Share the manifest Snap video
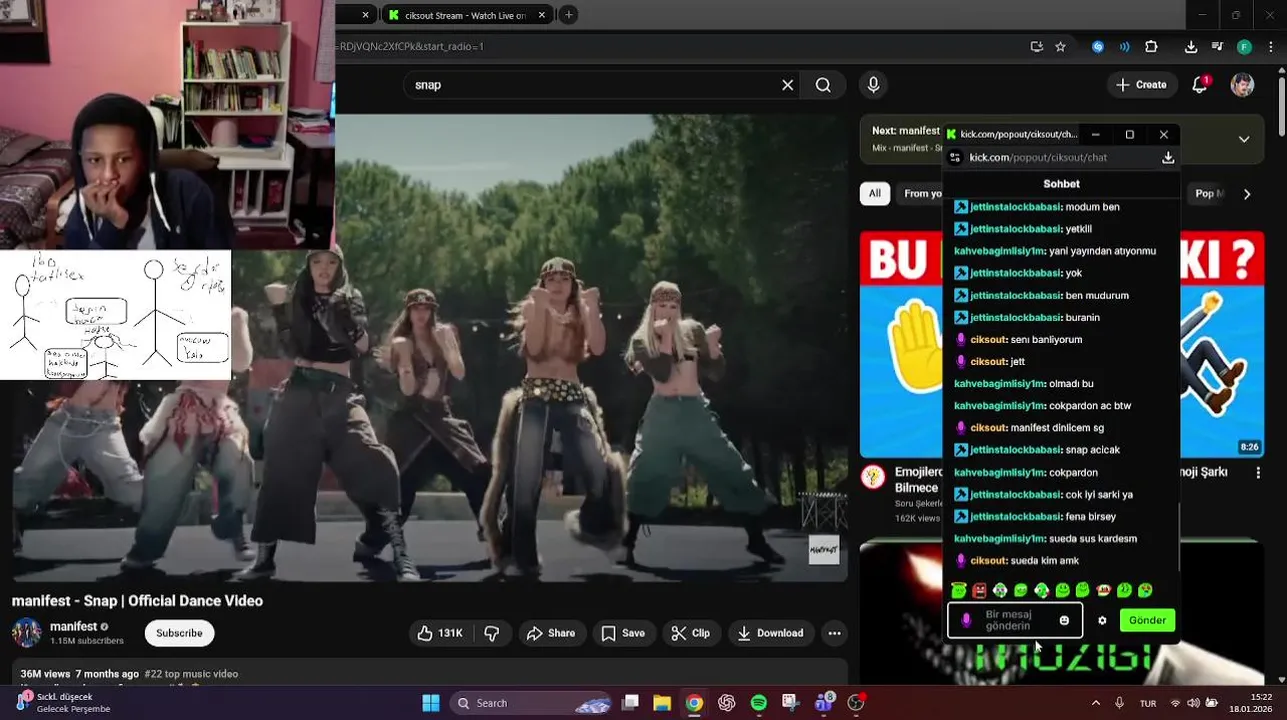The image size is (1287, 720). (x=551, y=633)
